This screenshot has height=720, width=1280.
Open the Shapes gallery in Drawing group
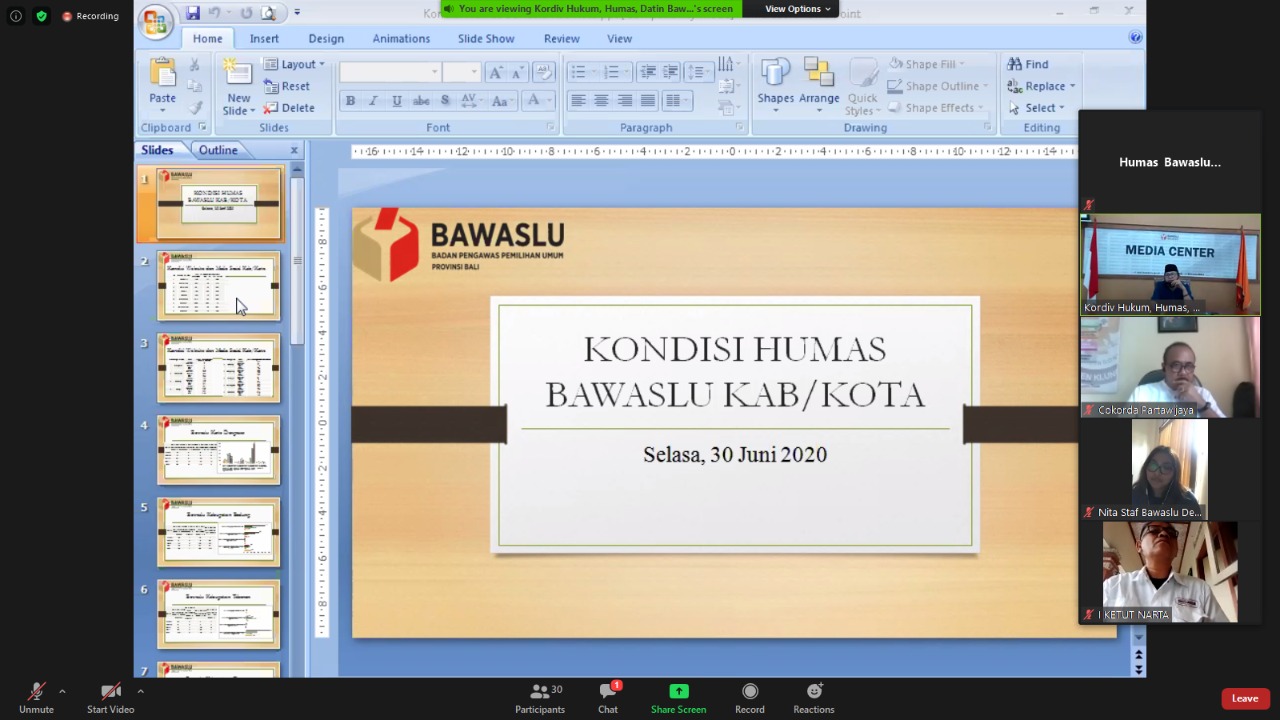776,80
